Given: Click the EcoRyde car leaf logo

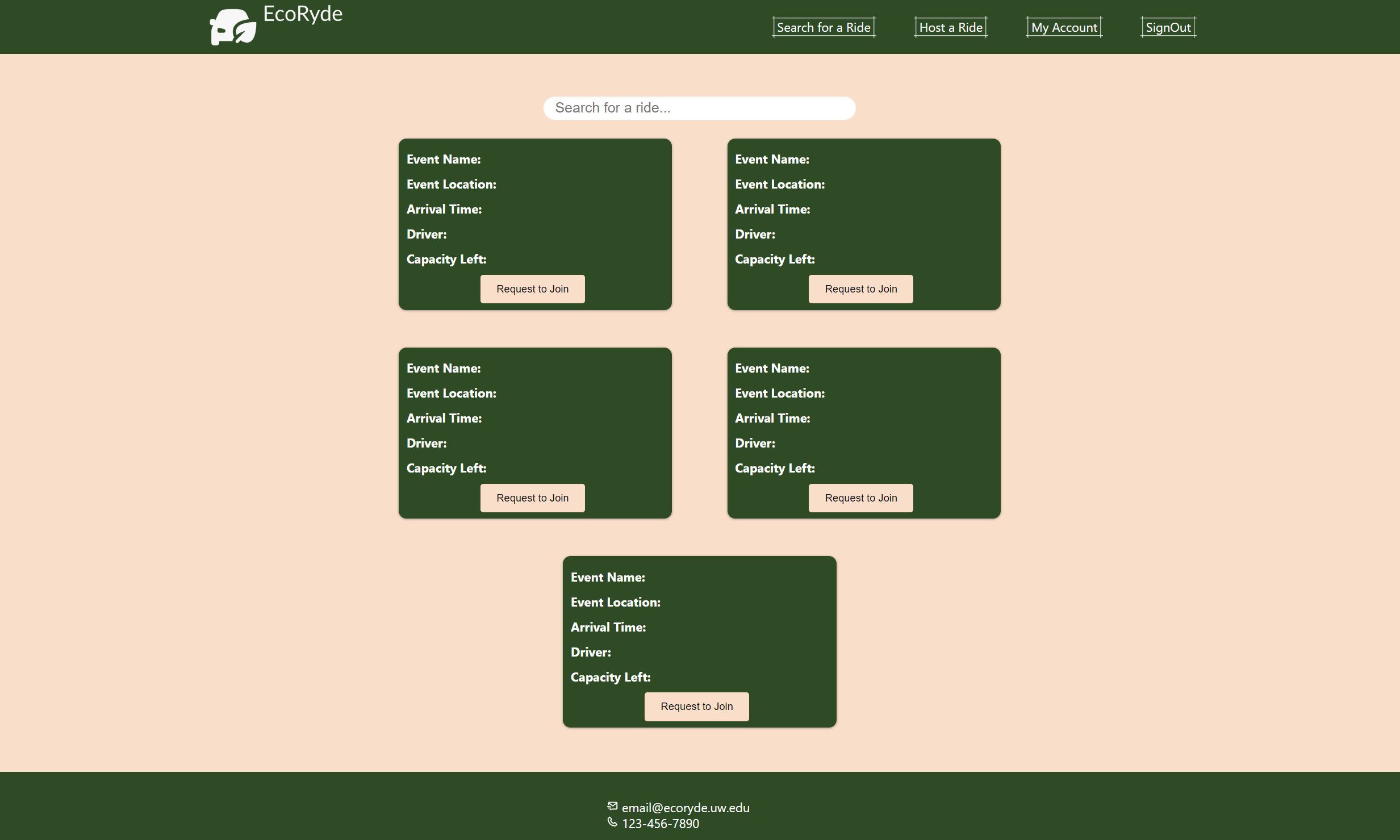Looking at the screenshot, I should point(233,27).
